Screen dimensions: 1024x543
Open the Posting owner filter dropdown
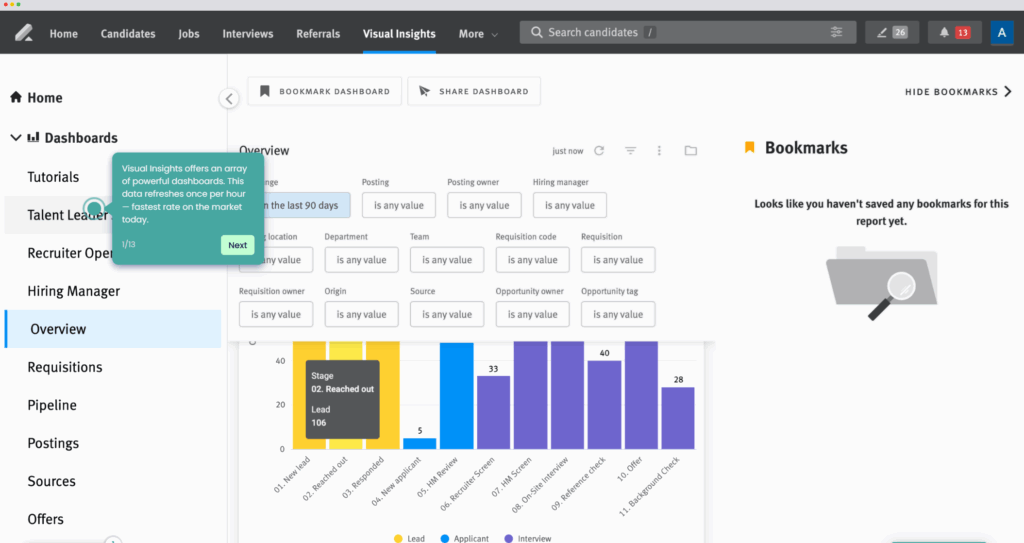click(484, 205)
